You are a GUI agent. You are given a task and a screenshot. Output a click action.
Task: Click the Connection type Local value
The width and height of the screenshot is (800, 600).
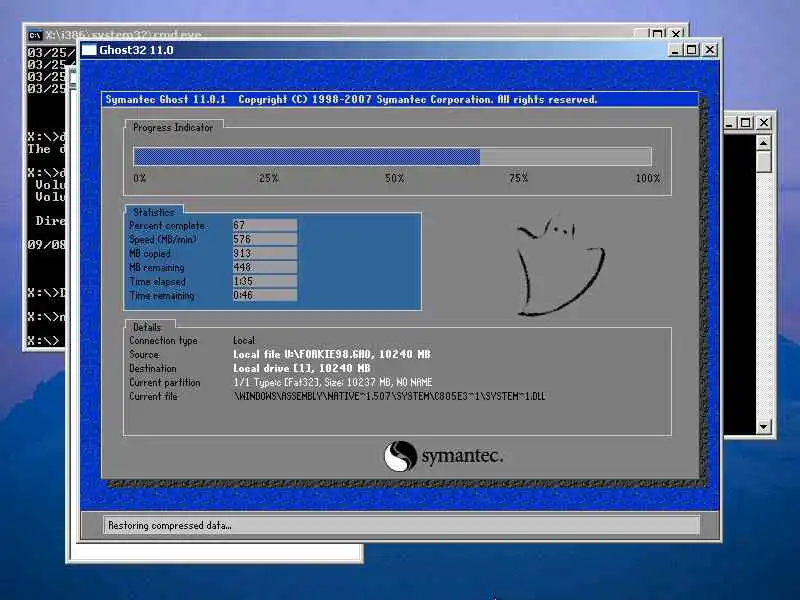[244, 340]
